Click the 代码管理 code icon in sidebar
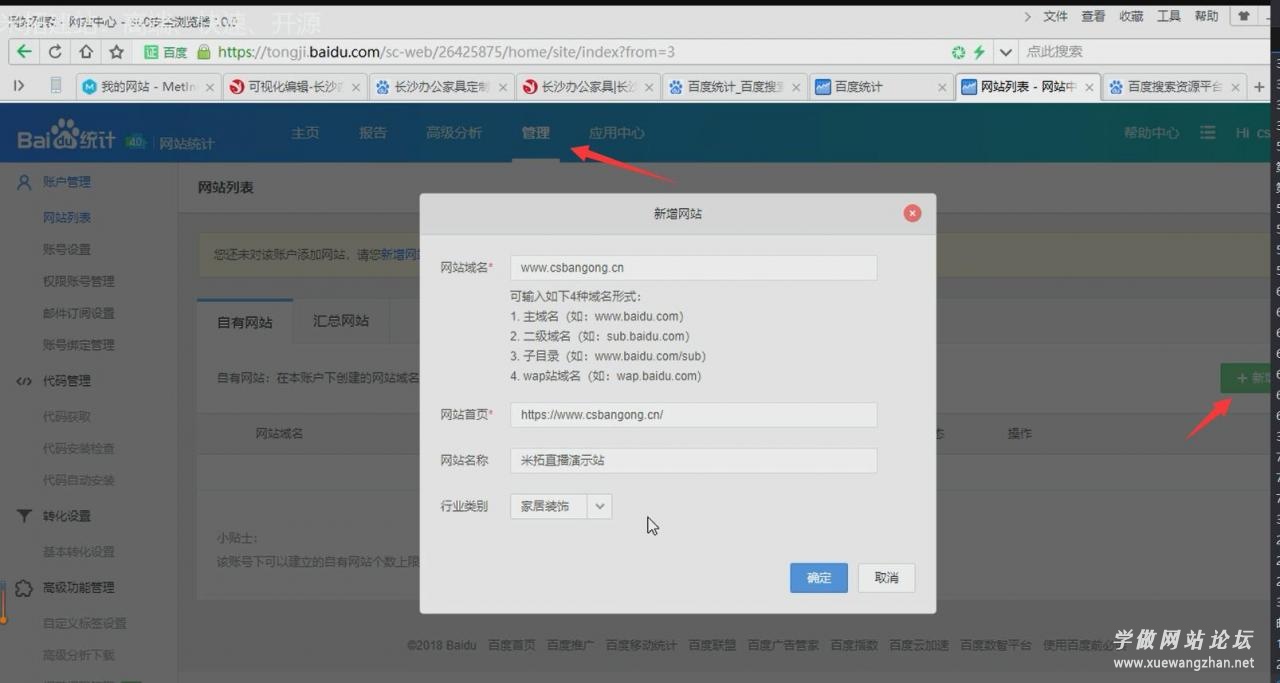Screen dimensions: 1280x683 coord(22,381)
